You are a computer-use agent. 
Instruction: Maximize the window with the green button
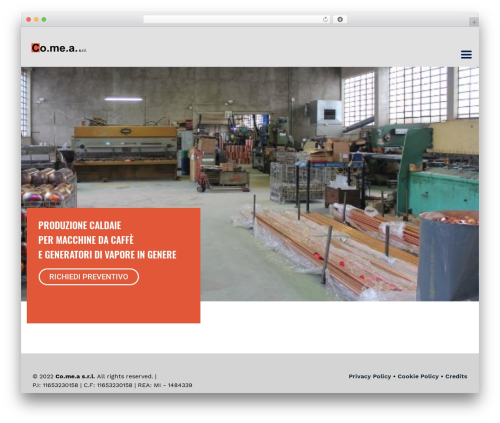(44, 20)
